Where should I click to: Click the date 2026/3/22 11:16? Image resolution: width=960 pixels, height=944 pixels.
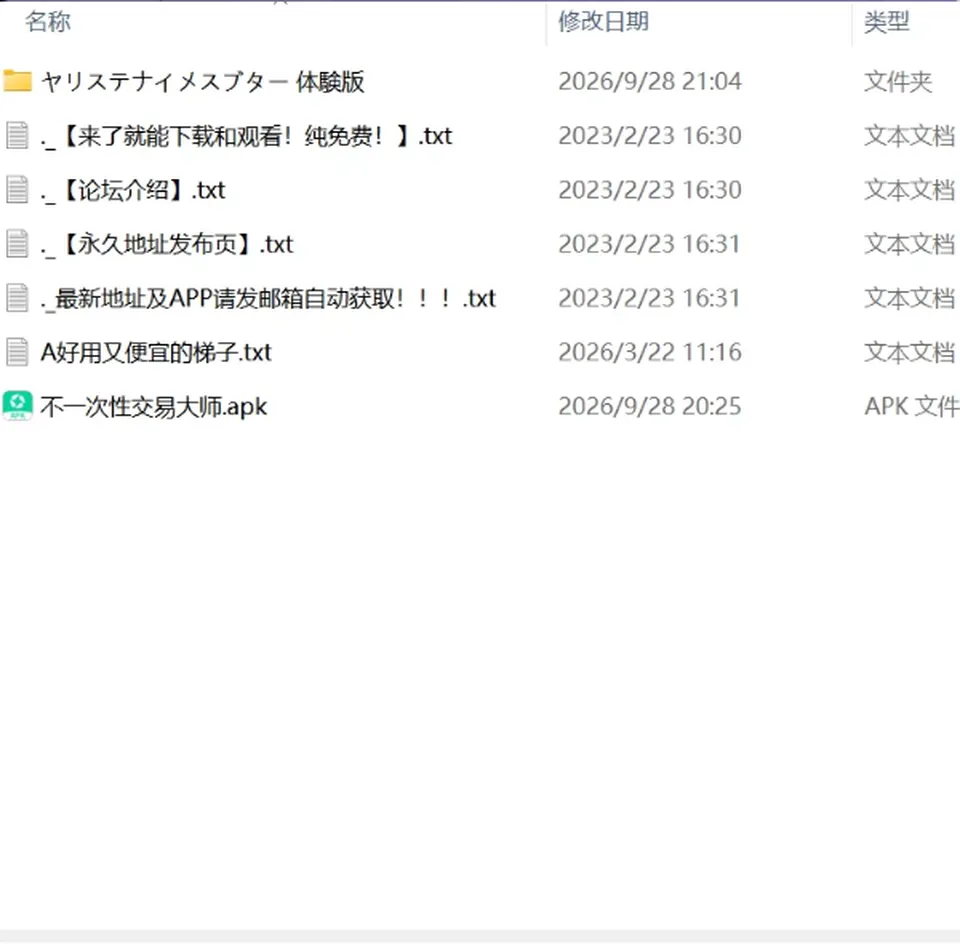[650, 353]
